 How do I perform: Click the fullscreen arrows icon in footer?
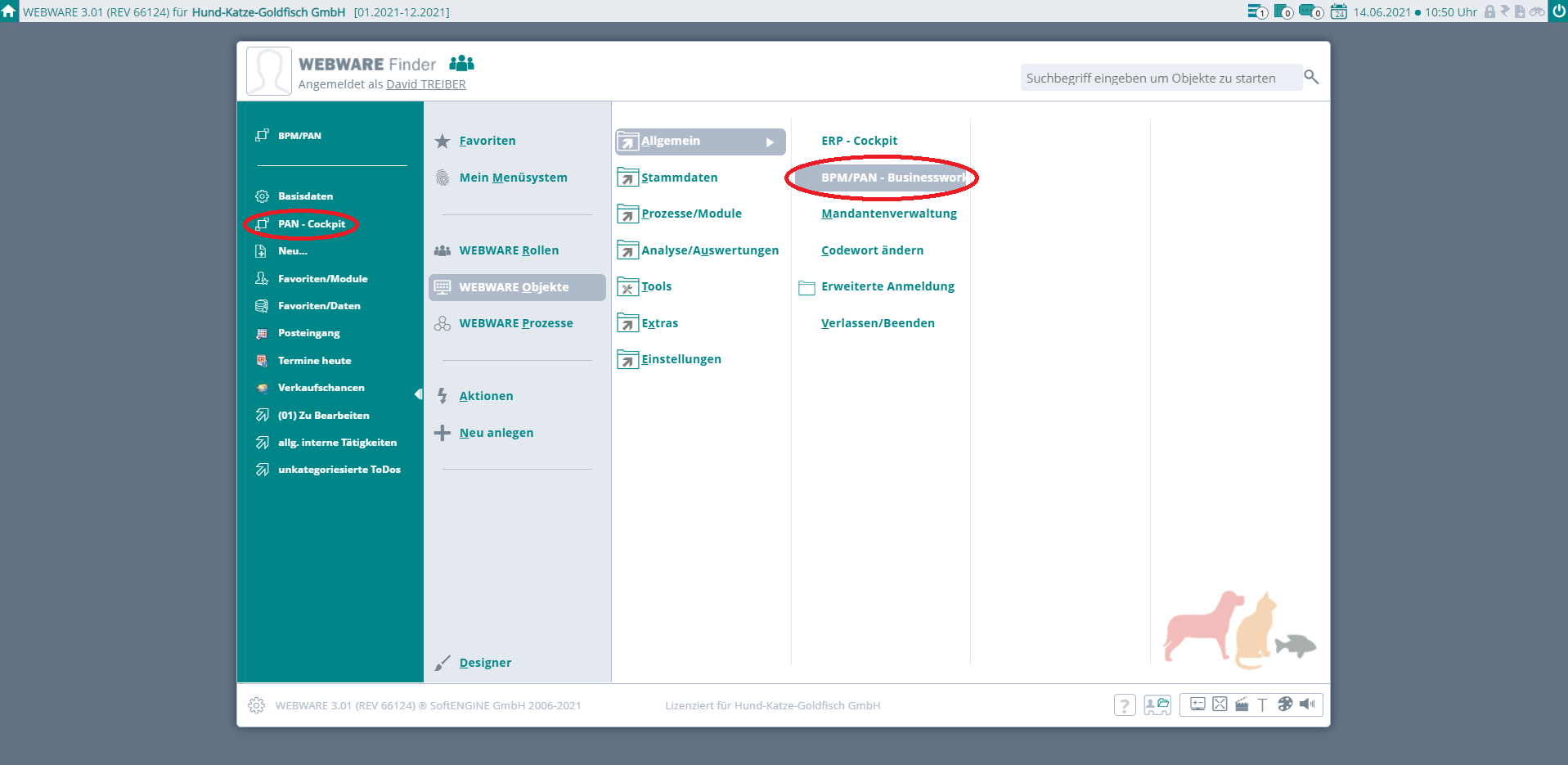(1220, 704)
